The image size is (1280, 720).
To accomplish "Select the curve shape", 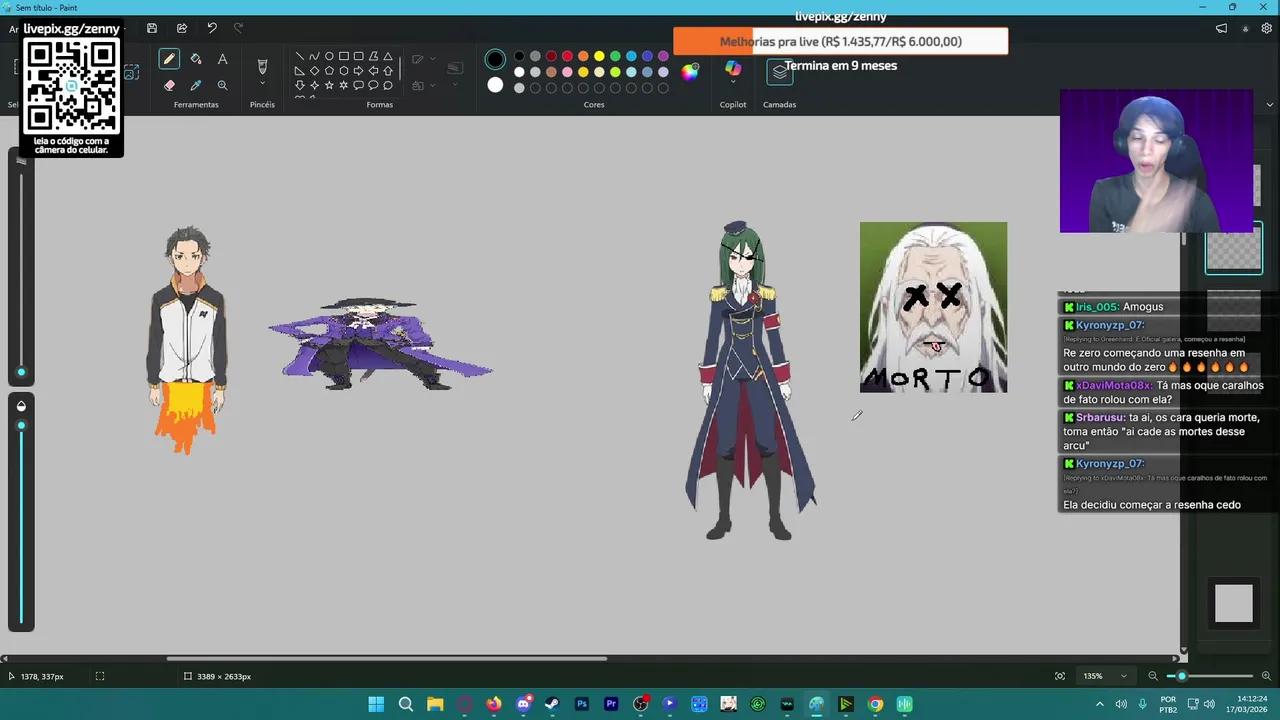I will pyautogui.click(x=314, y=57).
